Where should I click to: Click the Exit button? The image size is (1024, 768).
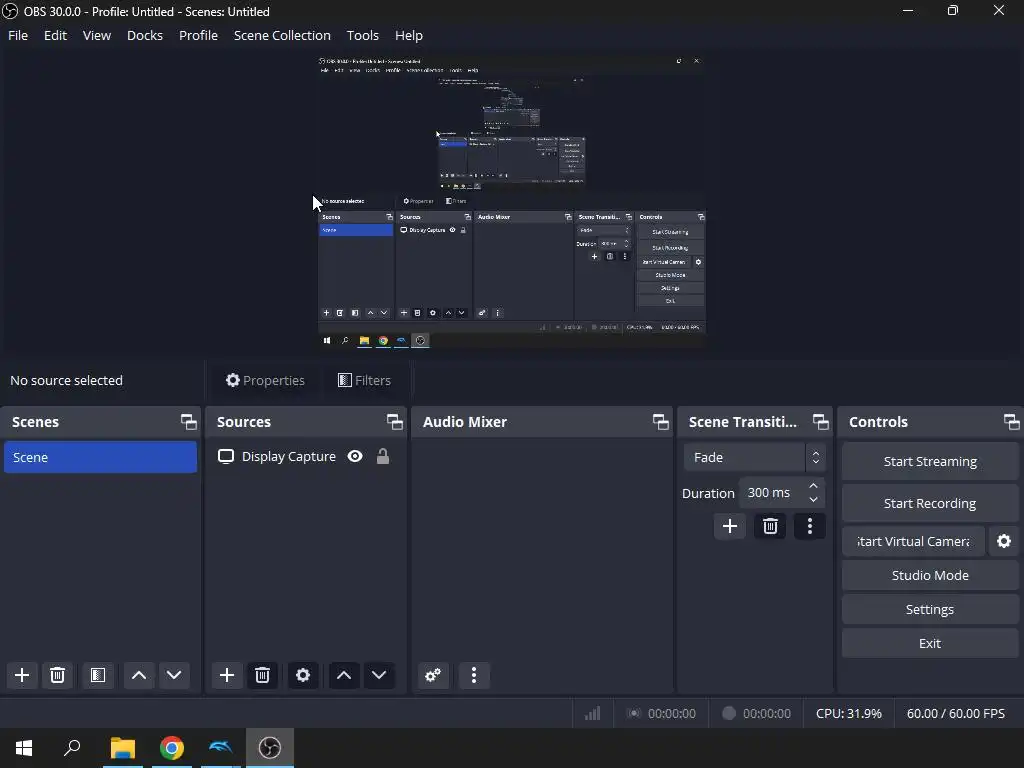pyautogui.click(x=930, y=643)
